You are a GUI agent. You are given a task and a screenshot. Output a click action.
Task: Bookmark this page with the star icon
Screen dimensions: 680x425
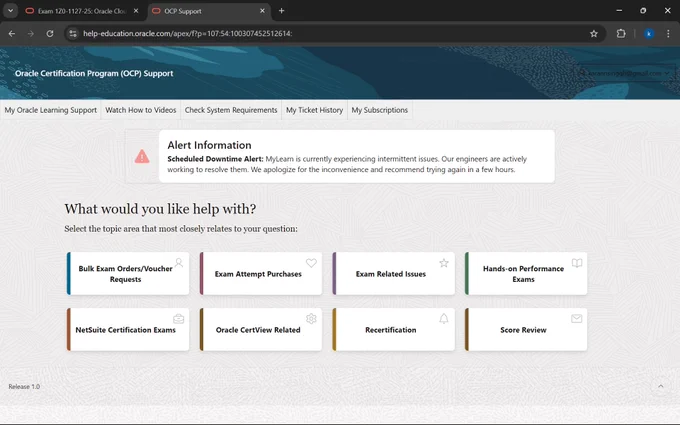point(594,33)
